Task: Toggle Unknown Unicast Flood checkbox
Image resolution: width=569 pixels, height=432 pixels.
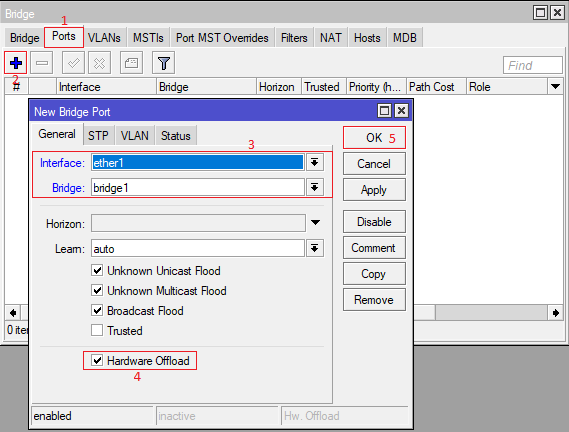Action: pyautogui.click(x=97, y=270)
